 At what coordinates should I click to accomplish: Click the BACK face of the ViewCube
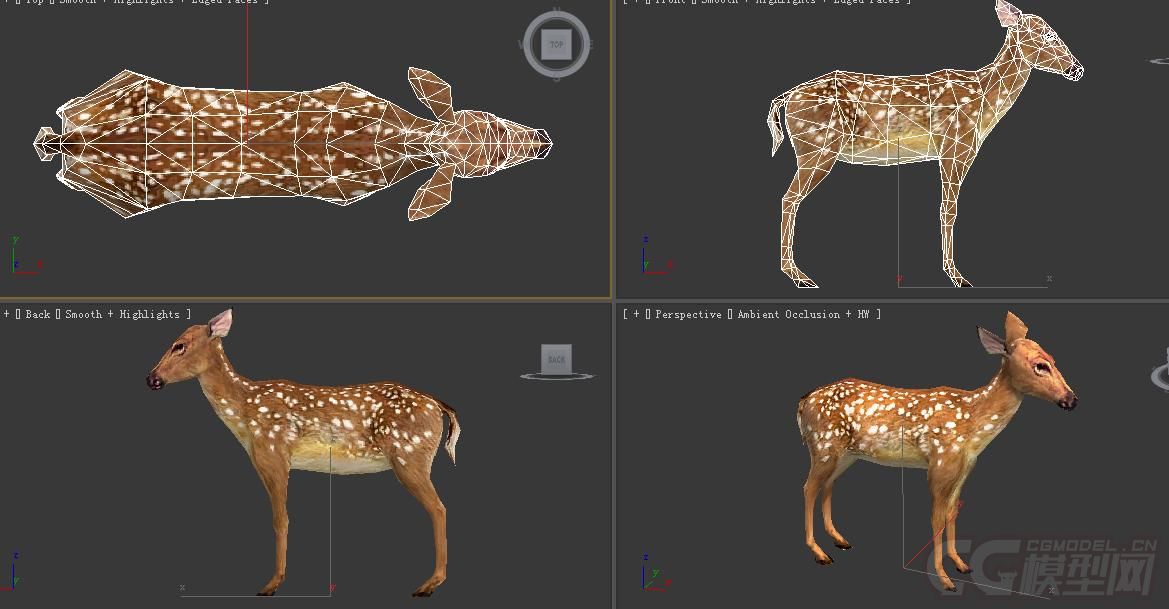(x=556, y=359)
